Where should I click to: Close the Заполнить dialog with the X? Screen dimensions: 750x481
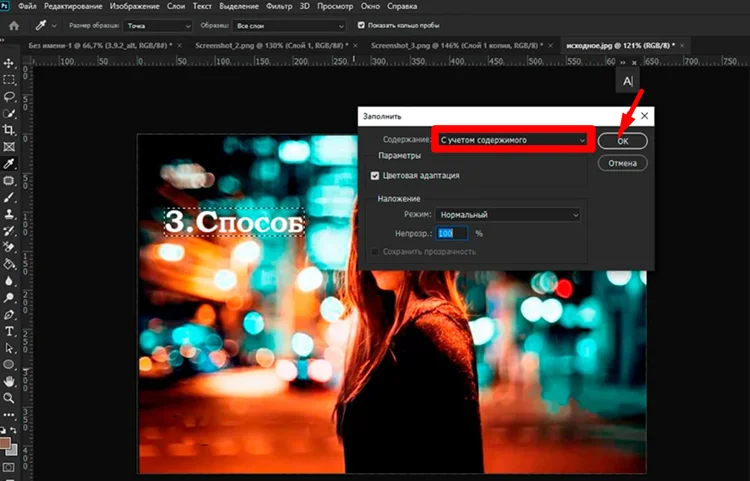pyautogui.click(x=644, y=116)
